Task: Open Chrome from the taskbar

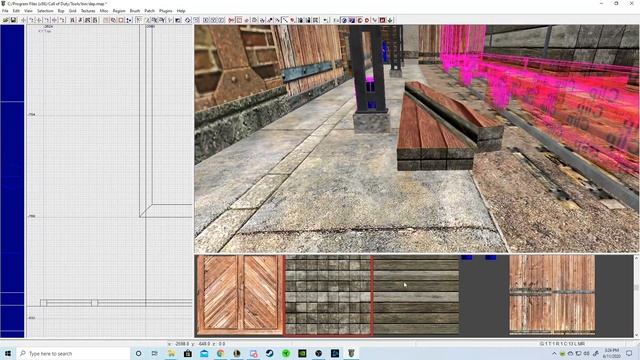Action: [220, 353]
